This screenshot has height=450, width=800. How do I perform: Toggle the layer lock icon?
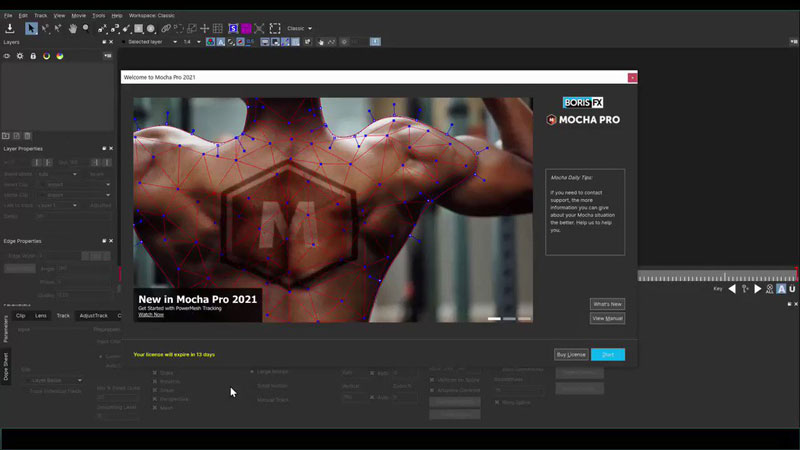click(33, 56)
